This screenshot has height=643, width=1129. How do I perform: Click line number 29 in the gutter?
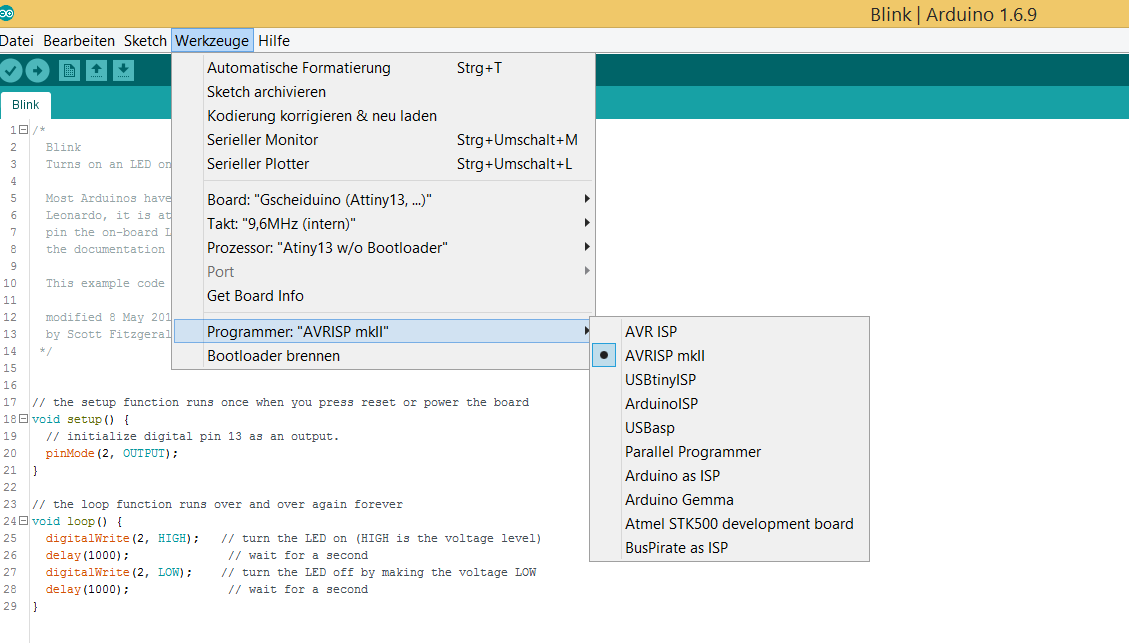coord(10,606)
